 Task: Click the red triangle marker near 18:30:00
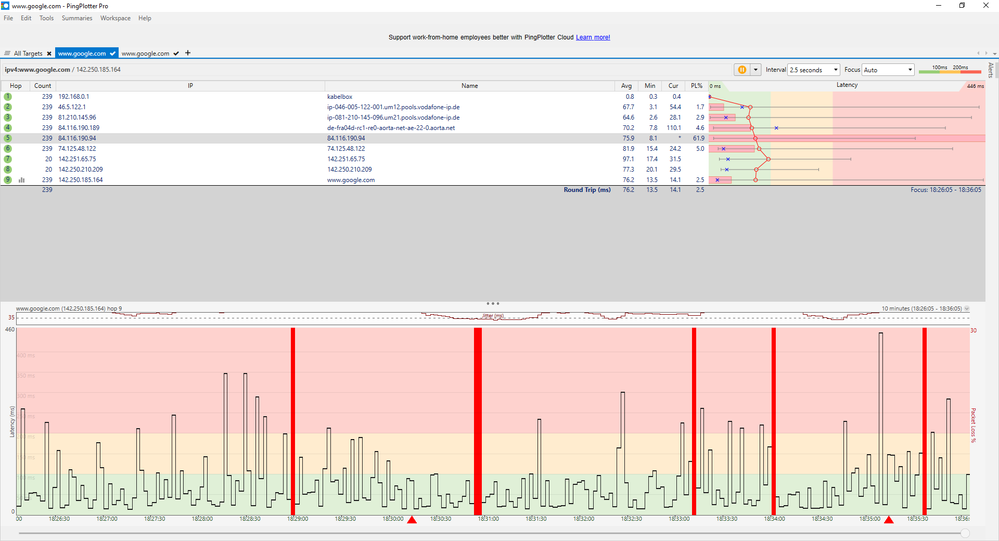coord(411,520)
